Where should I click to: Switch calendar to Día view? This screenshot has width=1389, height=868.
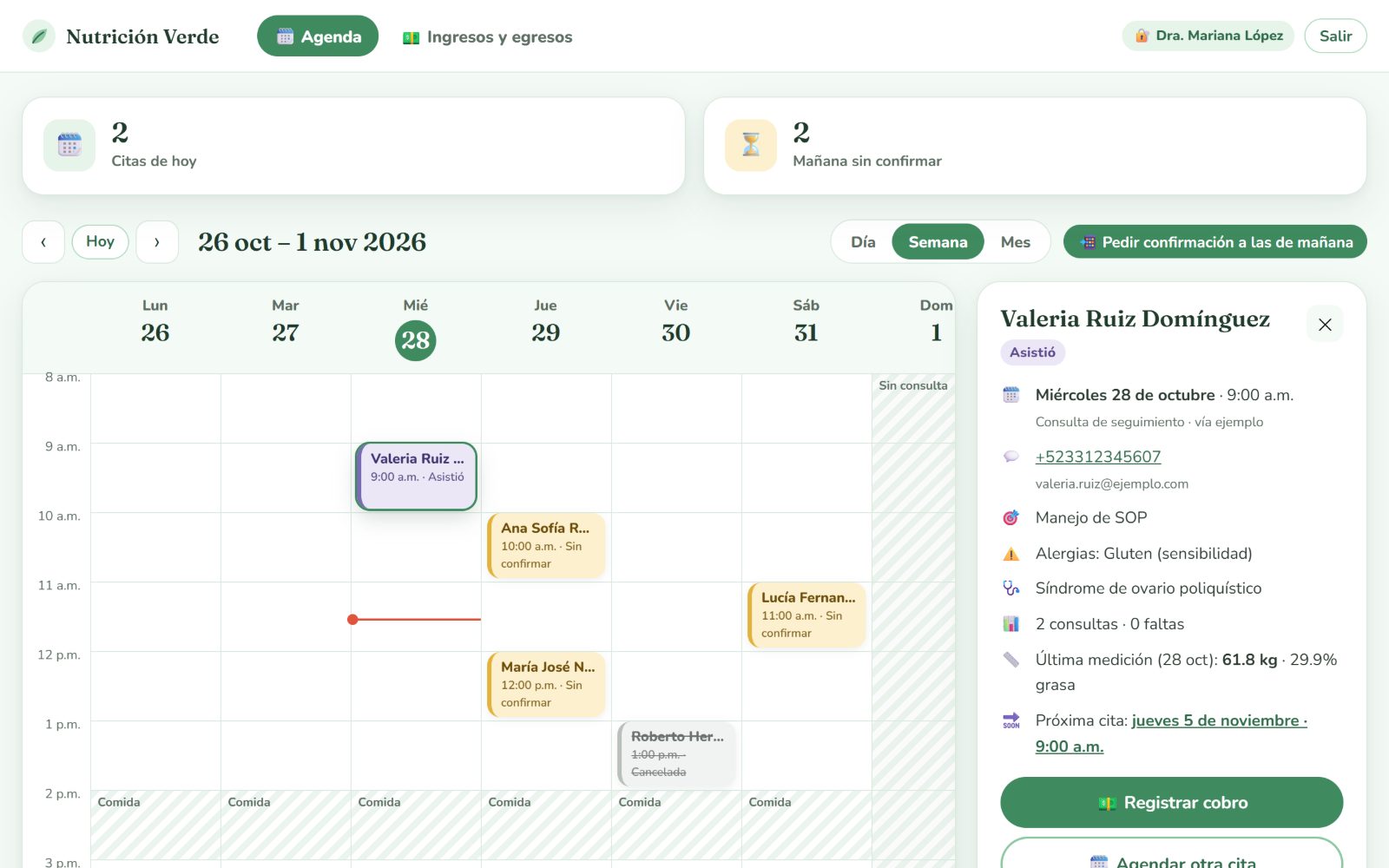(863, 242)
